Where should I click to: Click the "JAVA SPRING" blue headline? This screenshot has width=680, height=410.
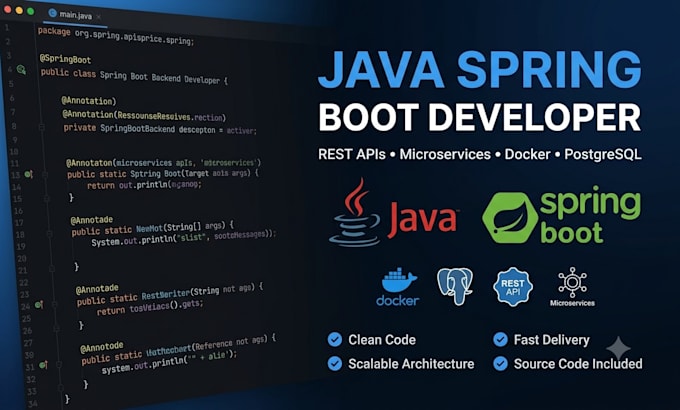pyautogui.click(x=480, y=70)
